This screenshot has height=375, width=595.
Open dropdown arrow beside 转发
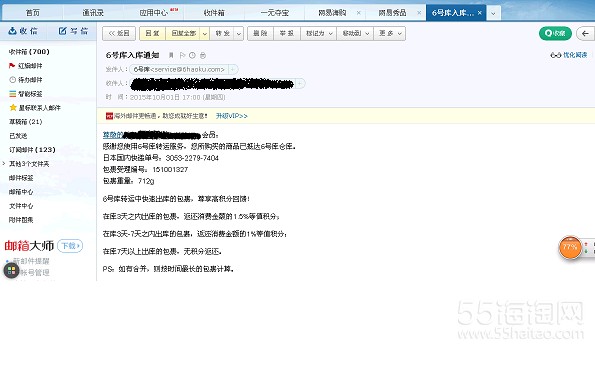[x=239, y=33]
